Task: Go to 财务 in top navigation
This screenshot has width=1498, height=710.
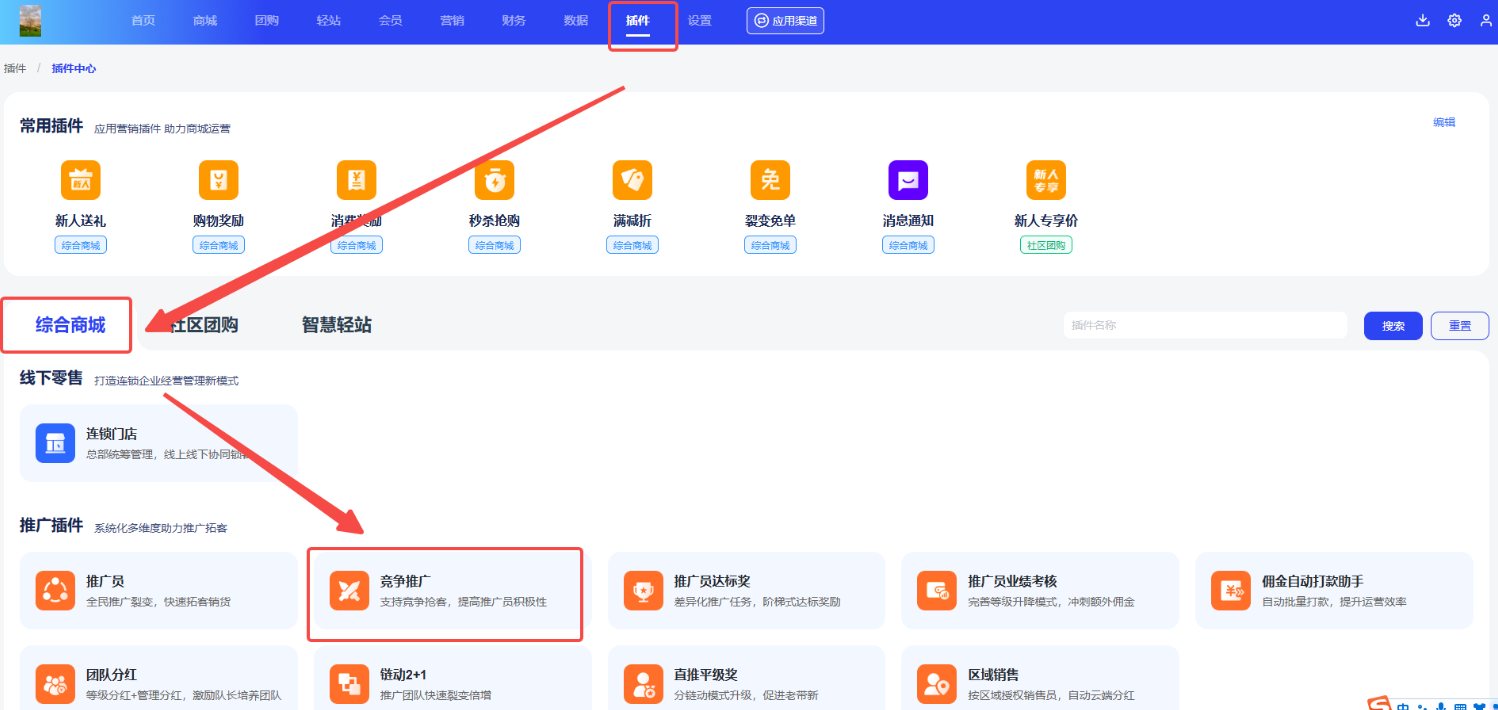Action: pos(514,20)
